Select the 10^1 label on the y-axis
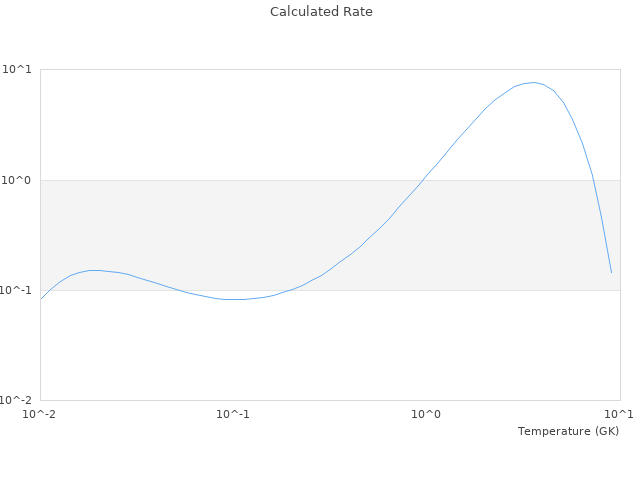Viewport: 640px width, 480px height. point(19,70)
